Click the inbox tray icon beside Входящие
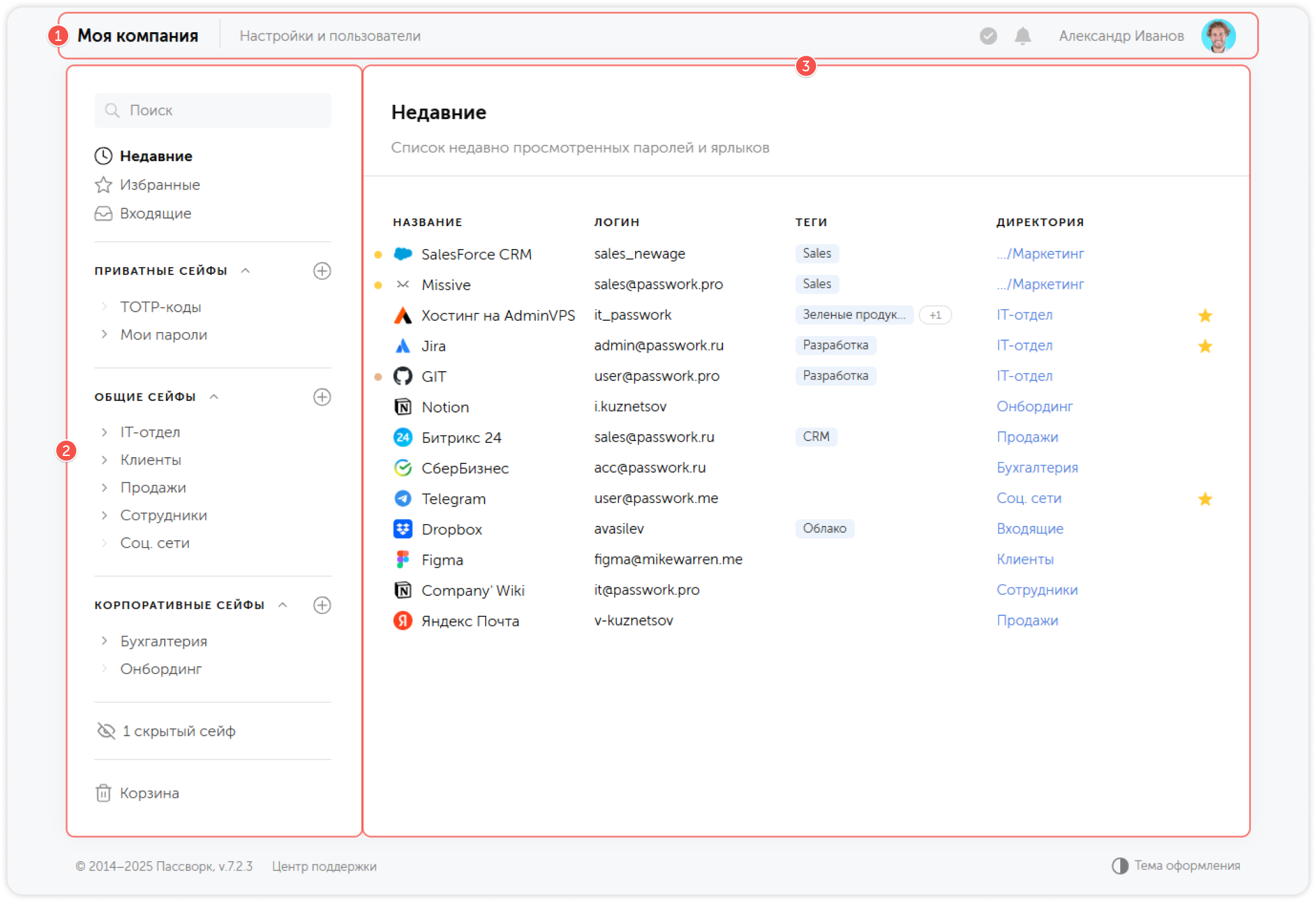The image size is (1316, 902). click(x=103, y=214)
